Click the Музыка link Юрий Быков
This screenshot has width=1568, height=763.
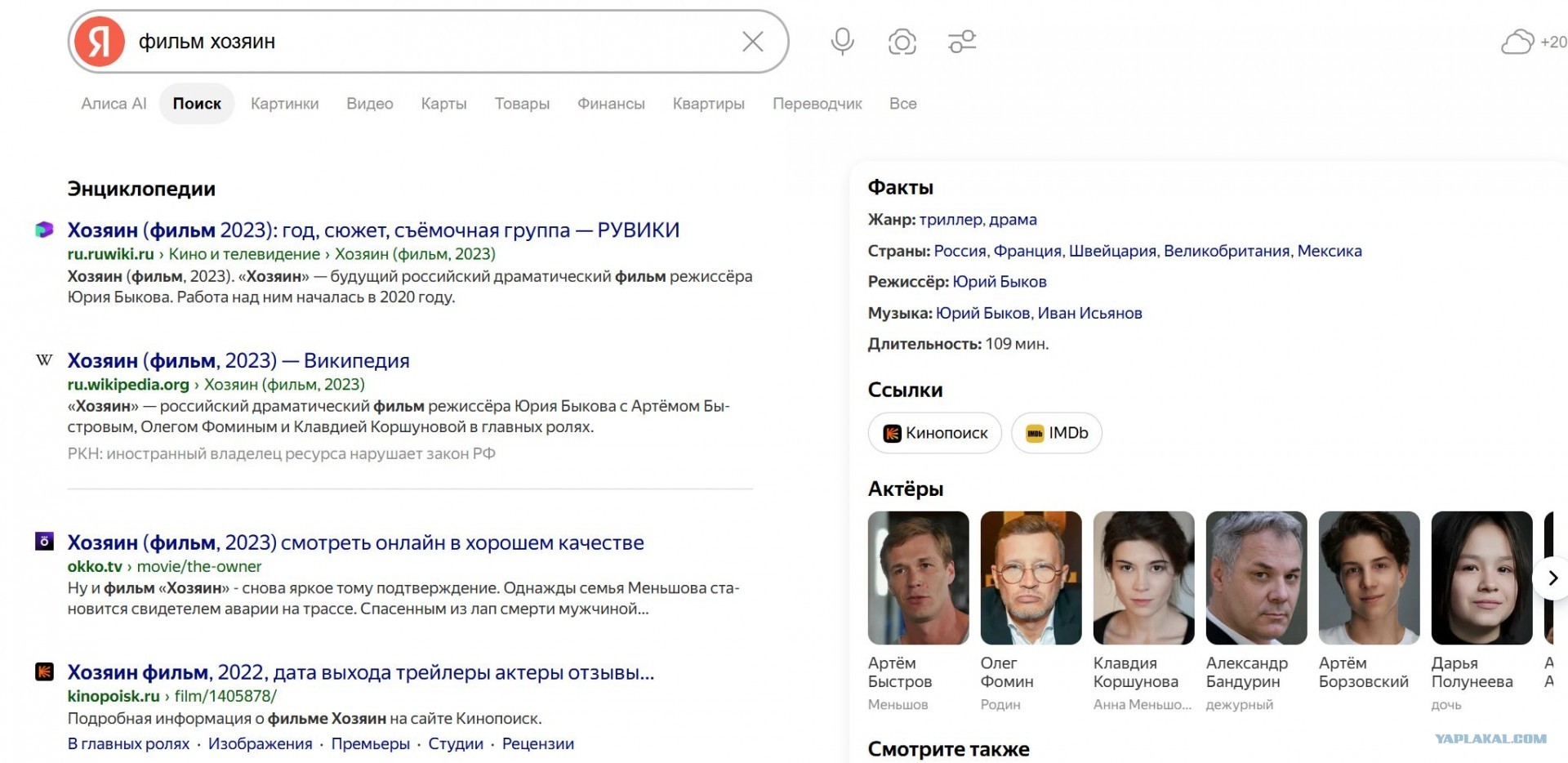pos(983,313)
